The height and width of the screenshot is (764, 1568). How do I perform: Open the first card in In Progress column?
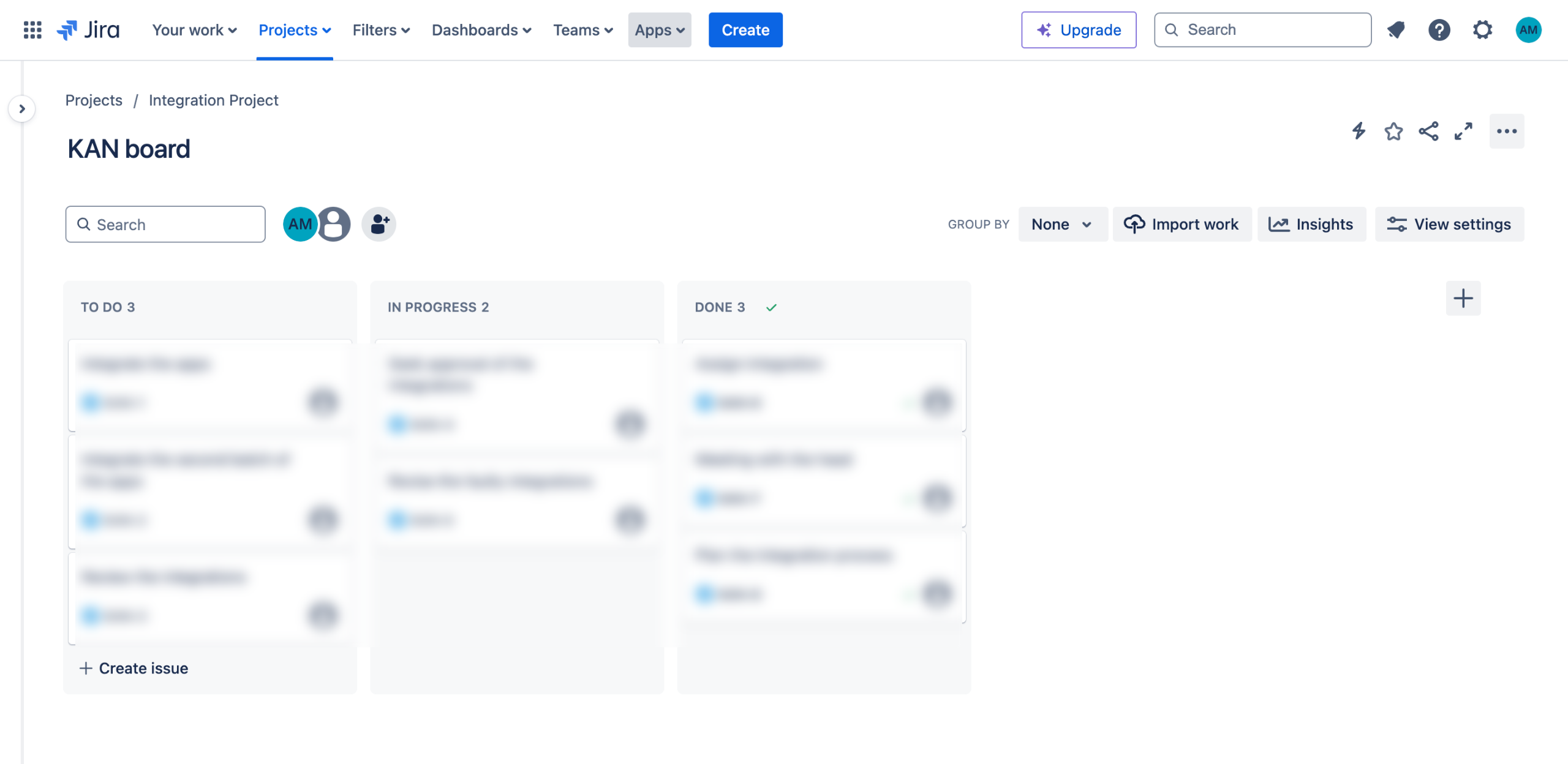tap(517, 397)
